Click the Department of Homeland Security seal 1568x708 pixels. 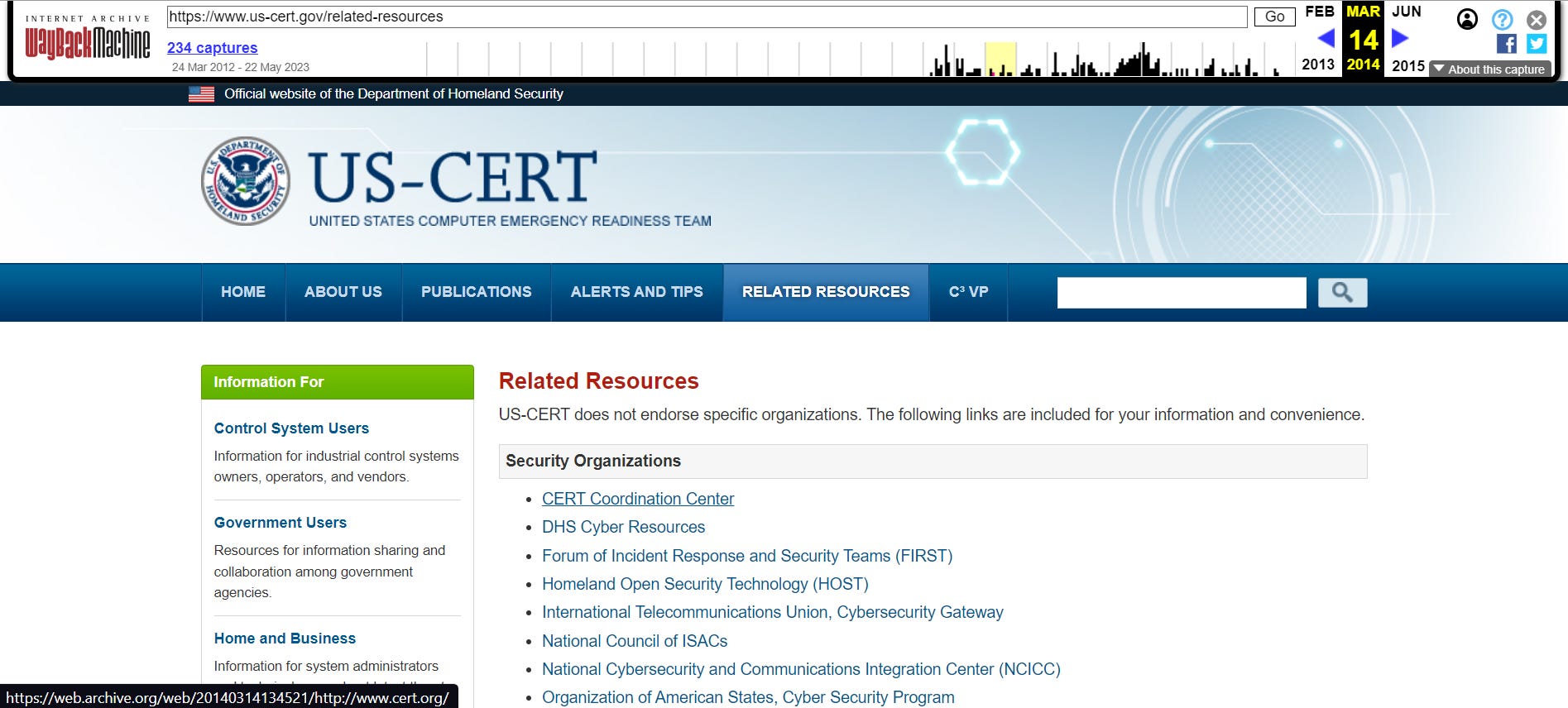point(246,181)
